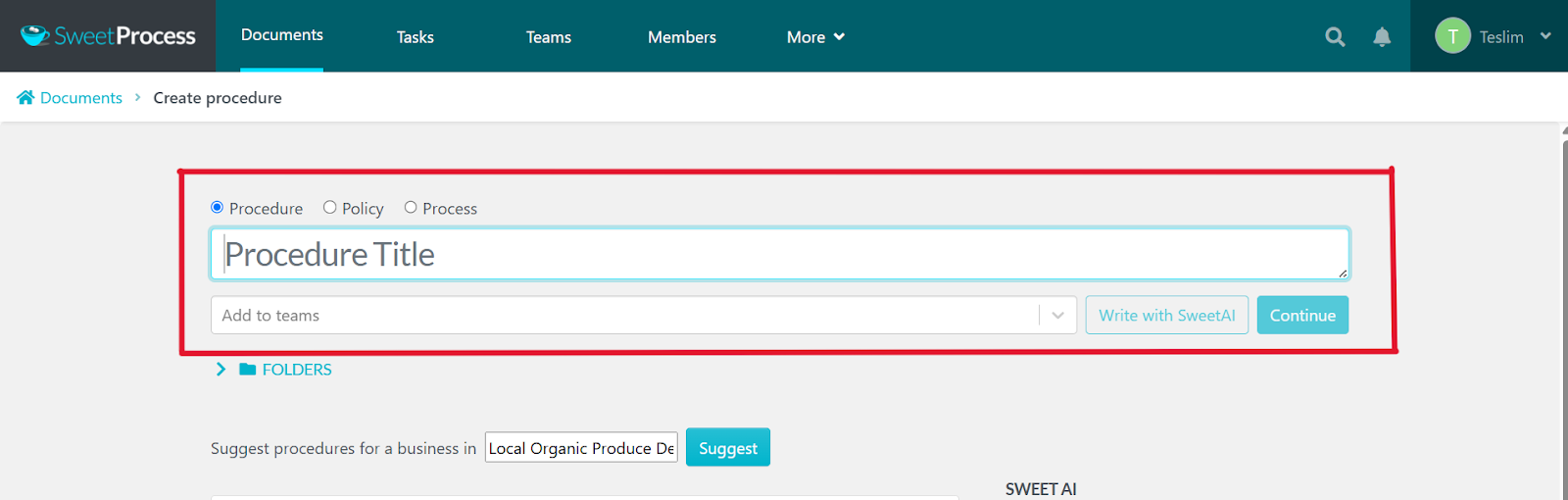This screenshot has height=500, width=1568.
Task: Go to the Documents tab
Action: pyautogui.click(x=282, y=35)
